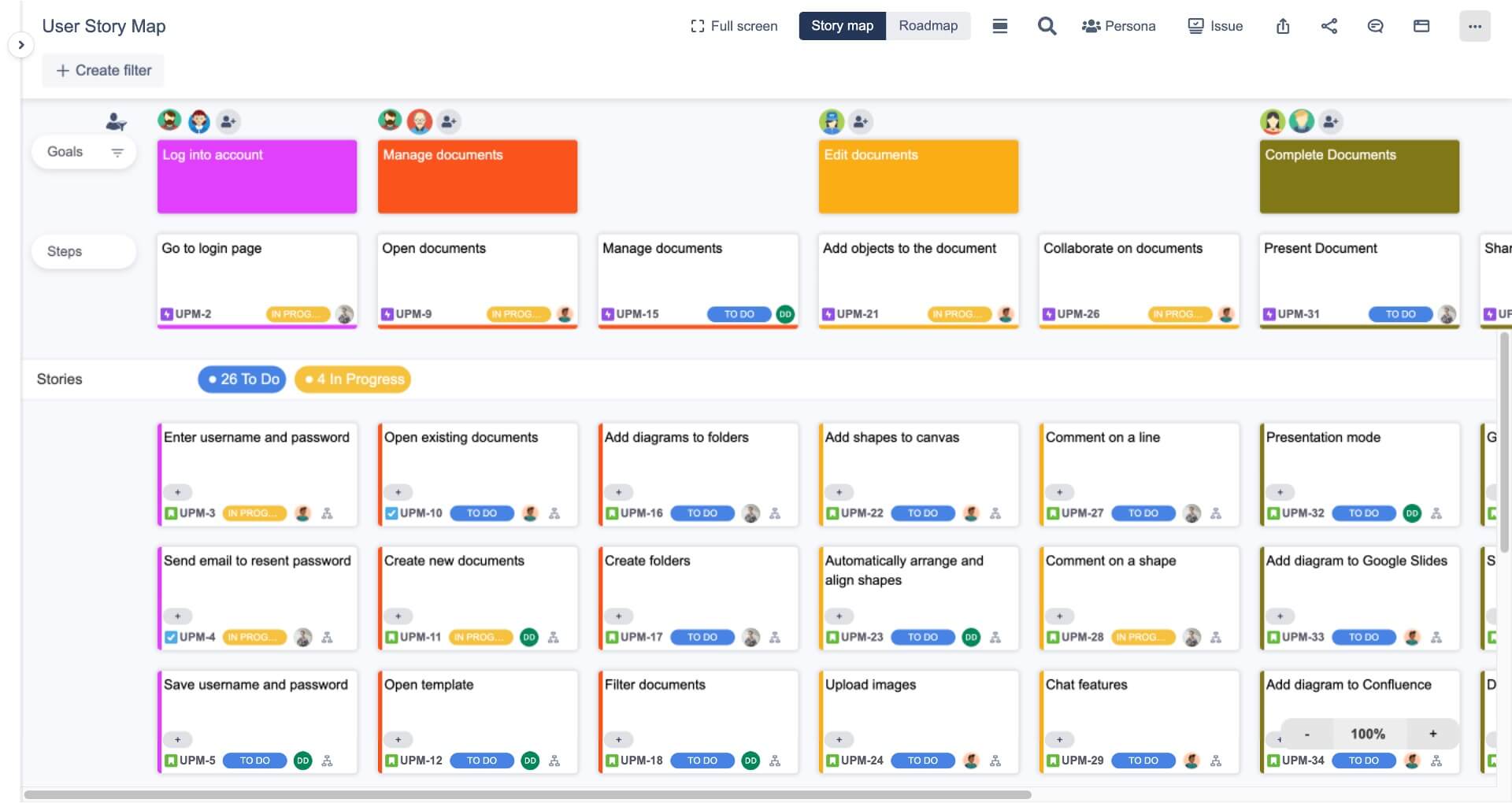Click the Create filter button
This screenshot has height=803, width=1512.
point(103,70)
